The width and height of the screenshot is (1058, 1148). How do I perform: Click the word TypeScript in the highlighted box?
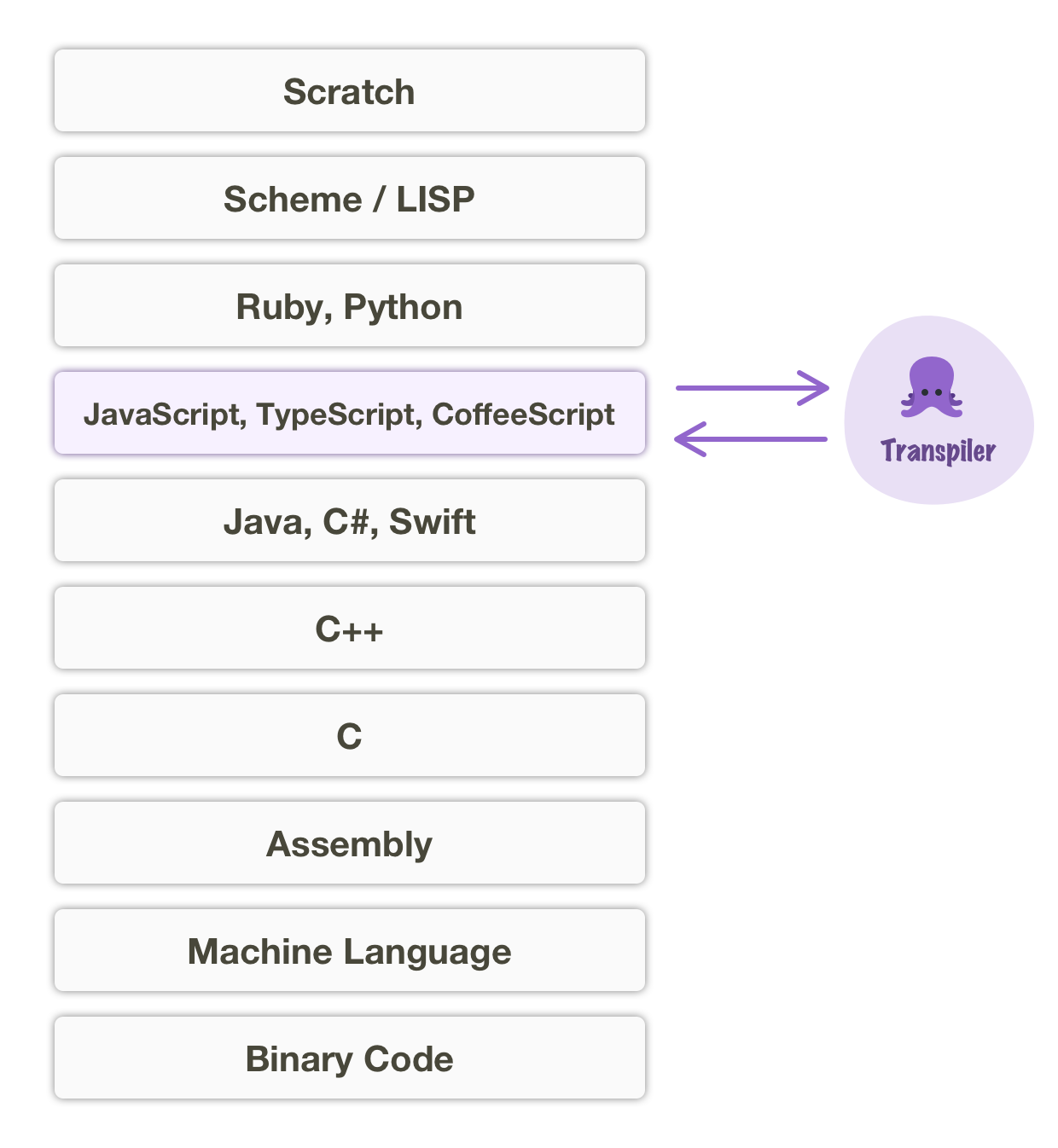336,415
